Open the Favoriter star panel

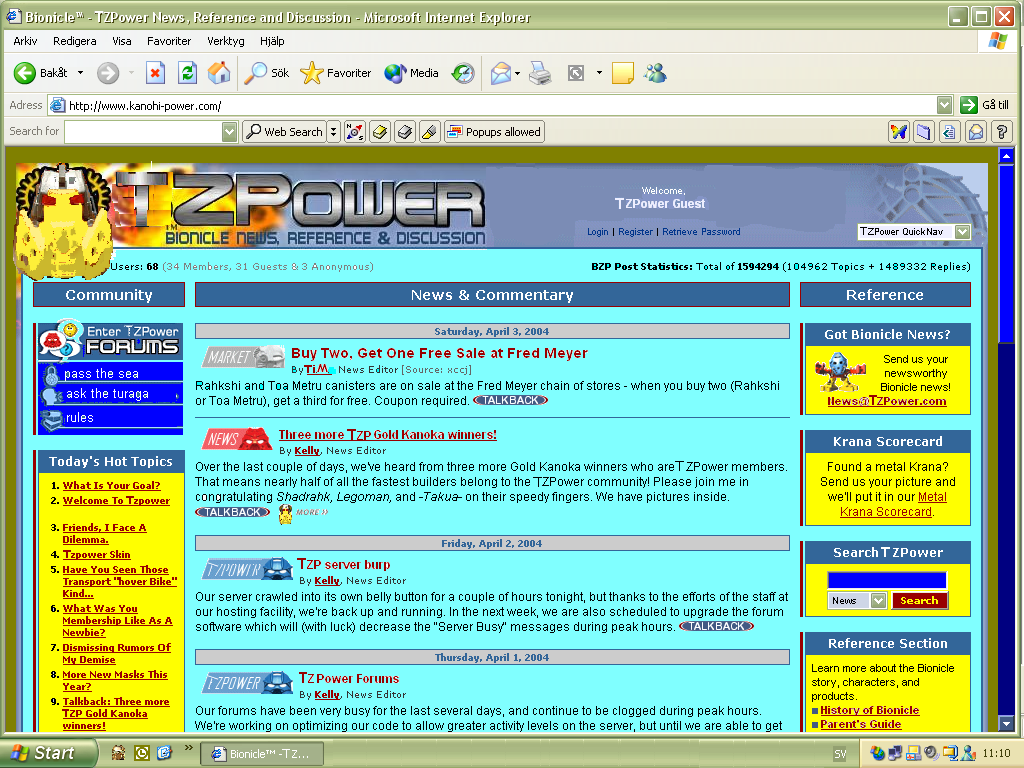tap(336, 72)
